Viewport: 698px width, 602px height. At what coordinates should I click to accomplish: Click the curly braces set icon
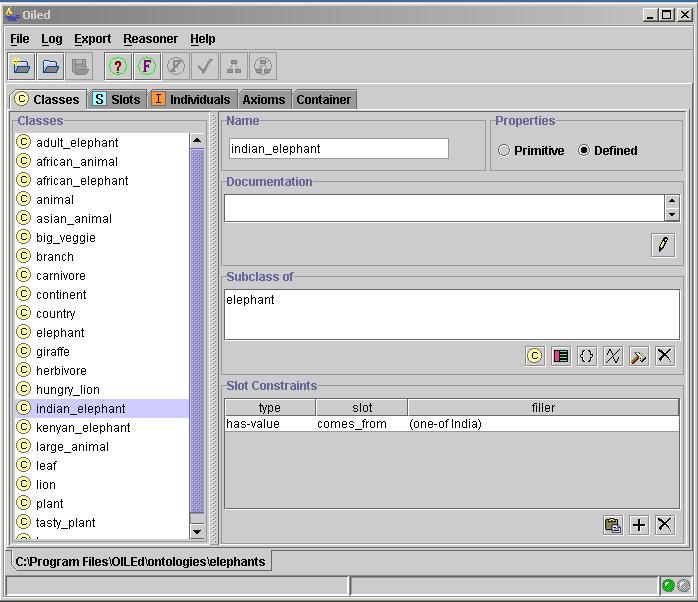[x=586, y=356]
